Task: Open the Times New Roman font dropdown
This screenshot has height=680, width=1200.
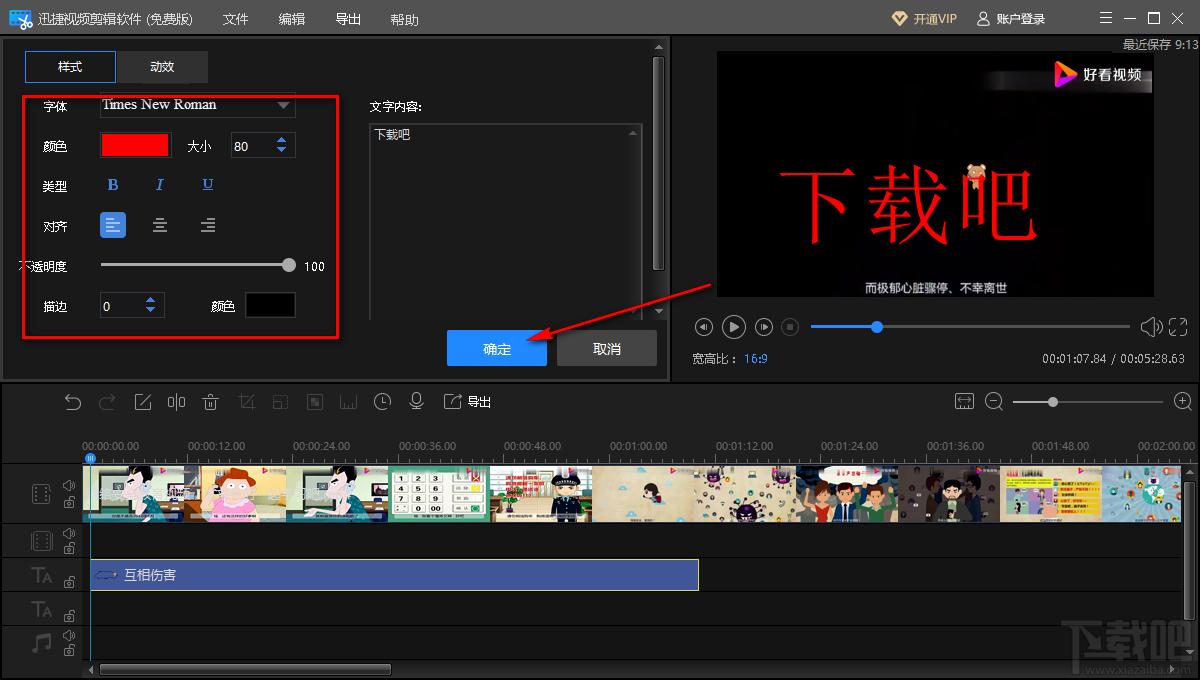Action: point(197,105)
